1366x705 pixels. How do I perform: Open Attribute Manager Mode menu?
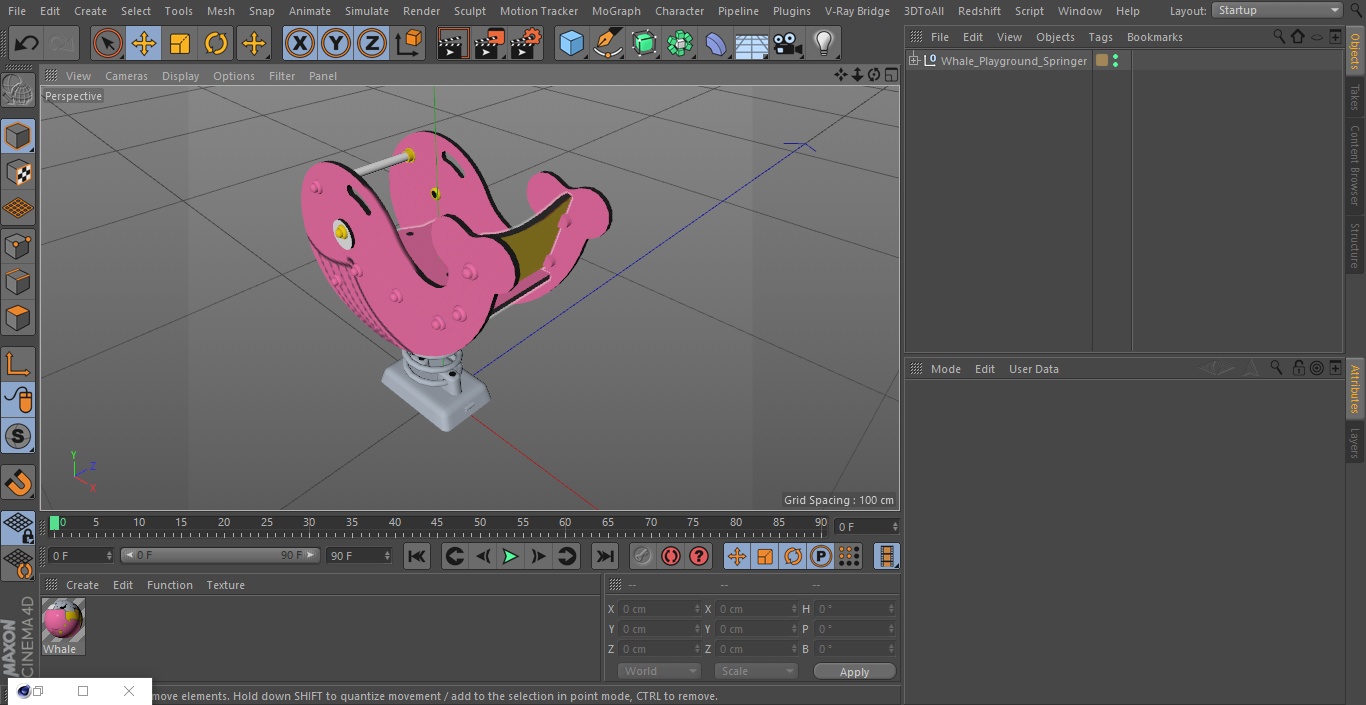945,369
